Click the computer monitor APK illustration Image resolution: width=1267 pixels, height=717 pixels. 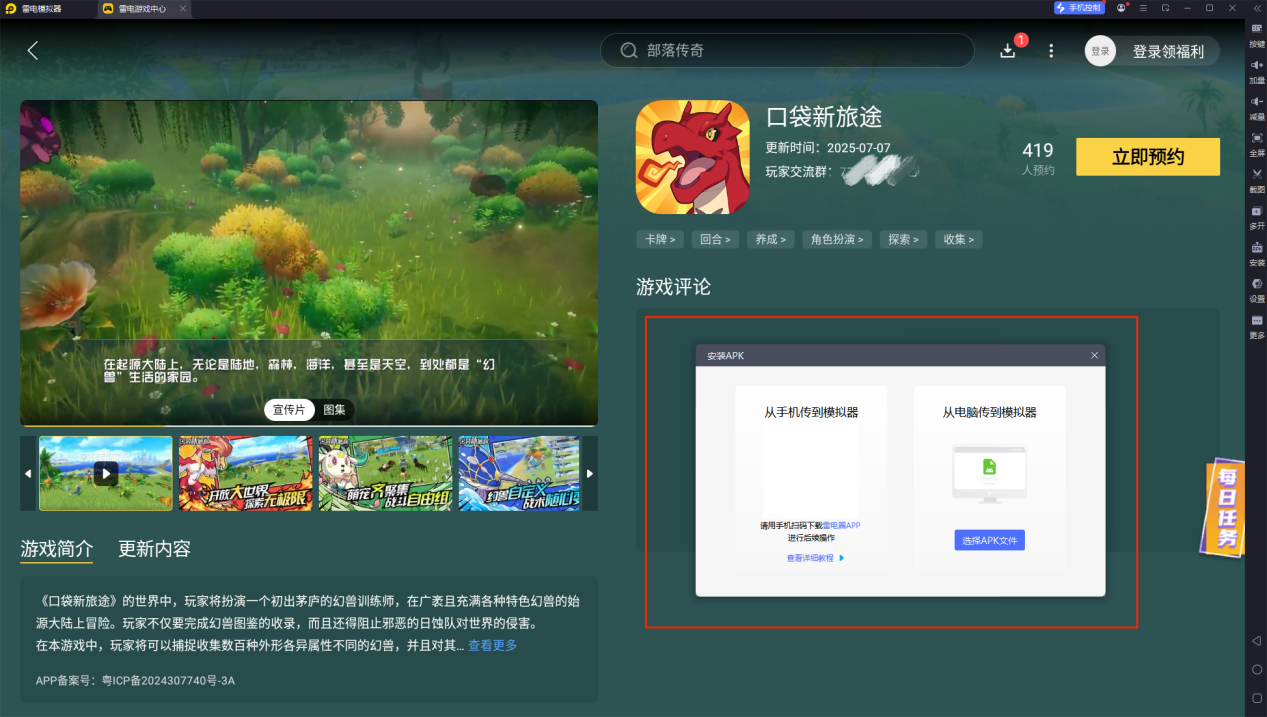(x=989, y=473)
